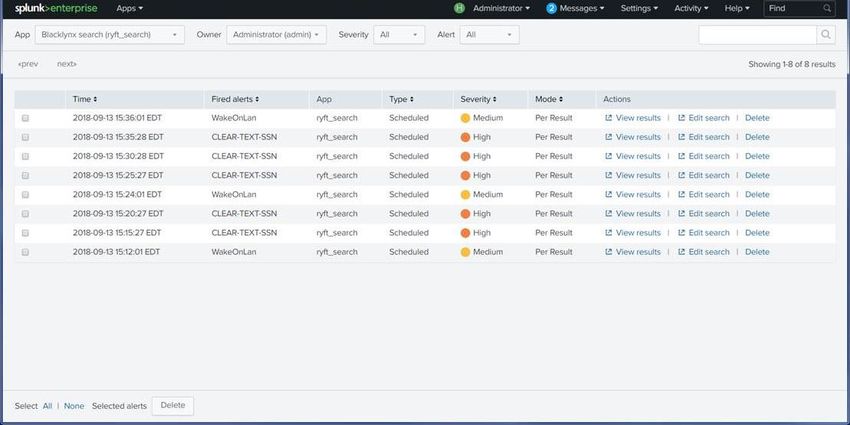Image resolution: width=850 pixels, height=425 pixels.
Task: Sort the Fired alerts column header
Action: pyautogui.click(x=235, y=99)
